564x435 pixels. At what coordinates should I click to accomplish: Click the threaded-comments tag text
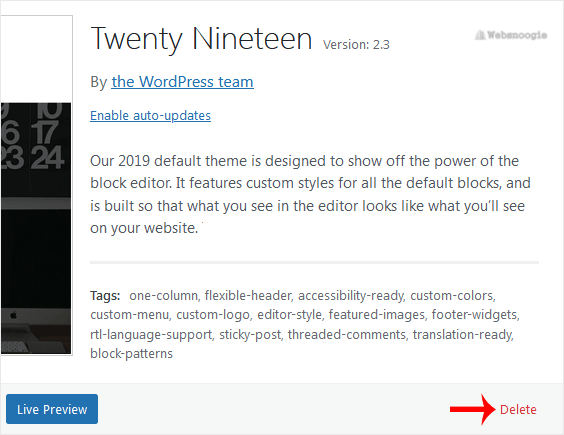click(347, 335)
